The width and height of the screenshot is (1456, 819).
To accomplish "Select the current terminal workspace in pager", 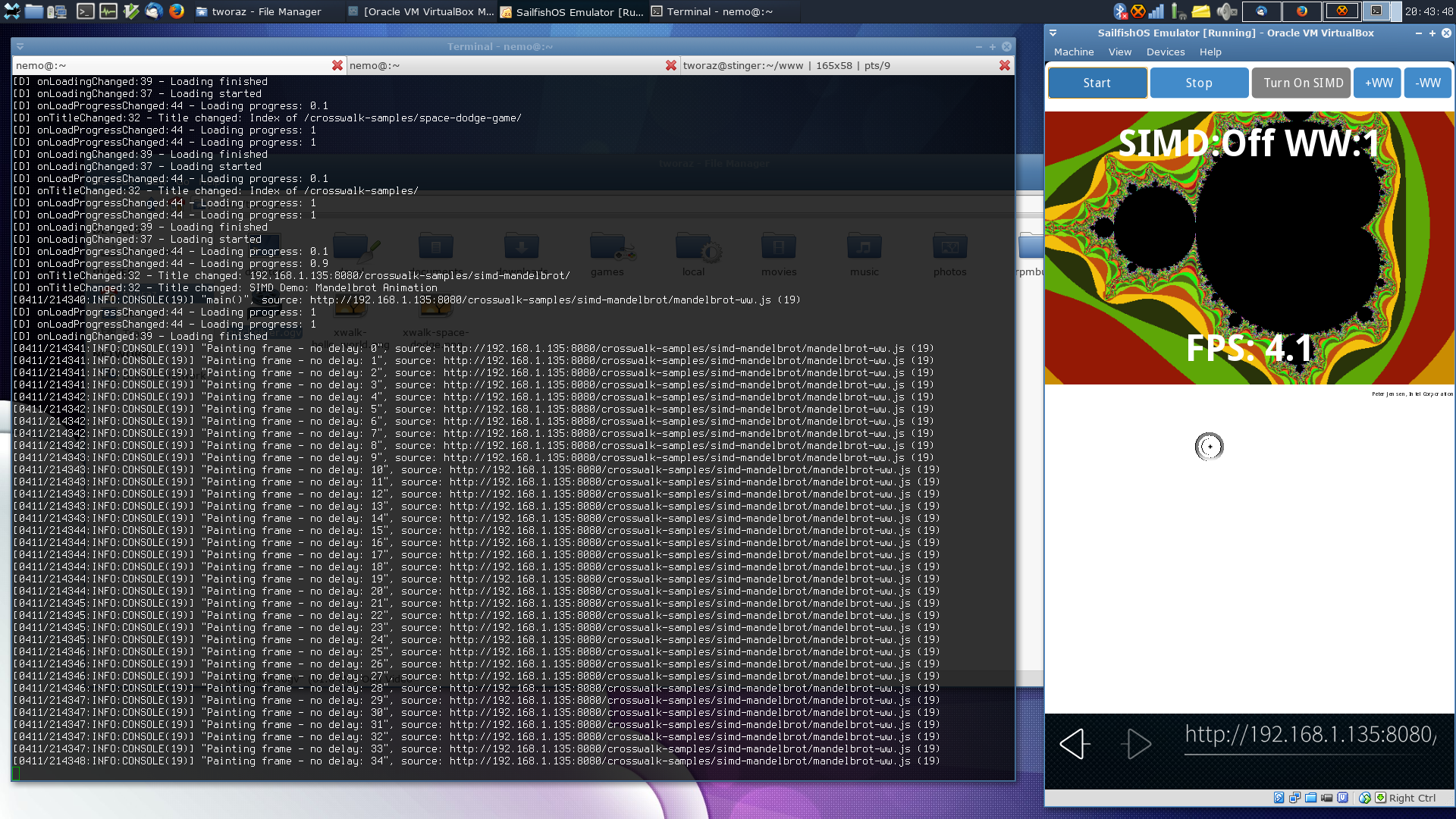I will click(1382, 11).
